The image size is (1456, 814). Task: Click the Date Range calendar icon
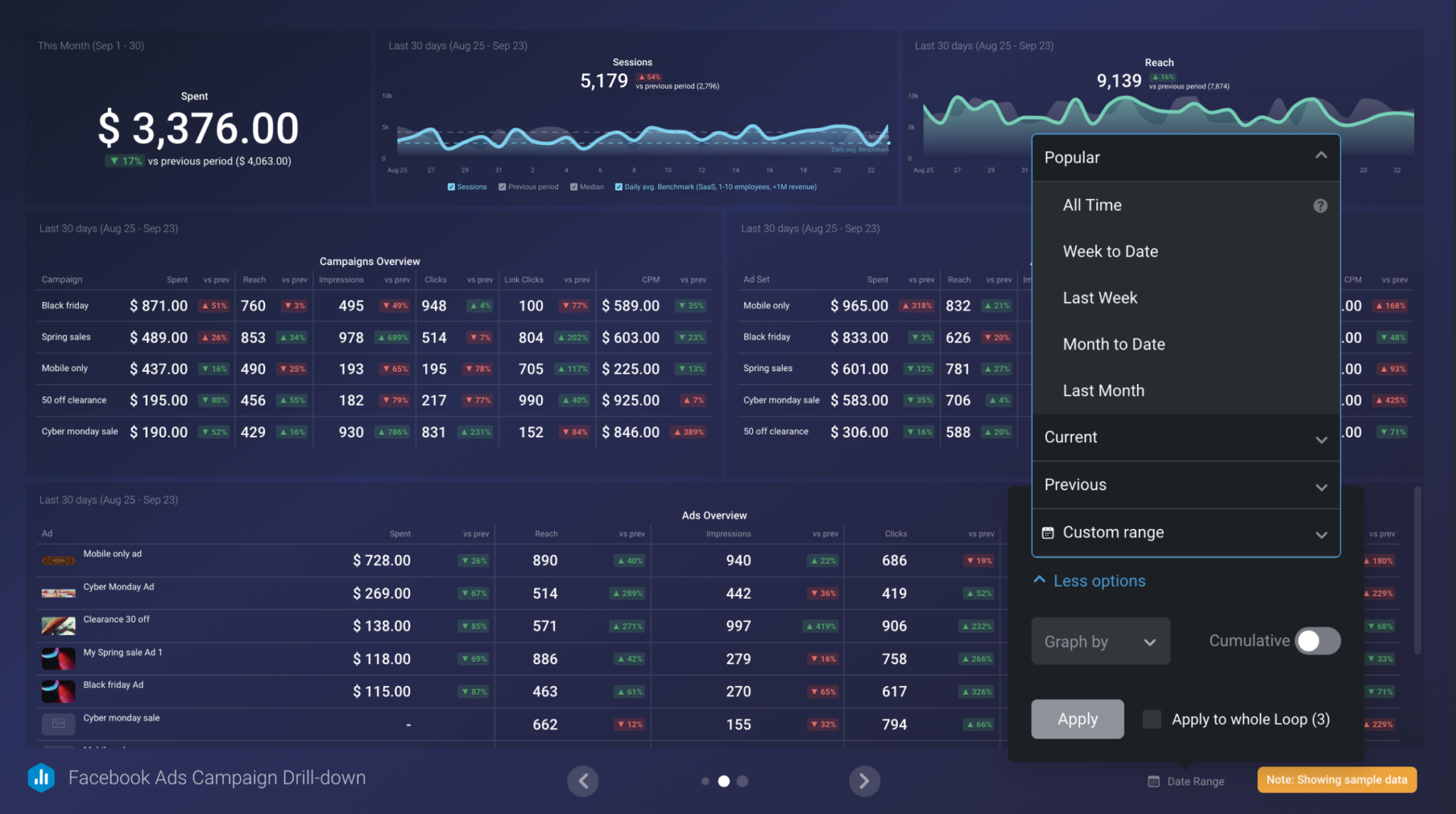coord(1153,781)
